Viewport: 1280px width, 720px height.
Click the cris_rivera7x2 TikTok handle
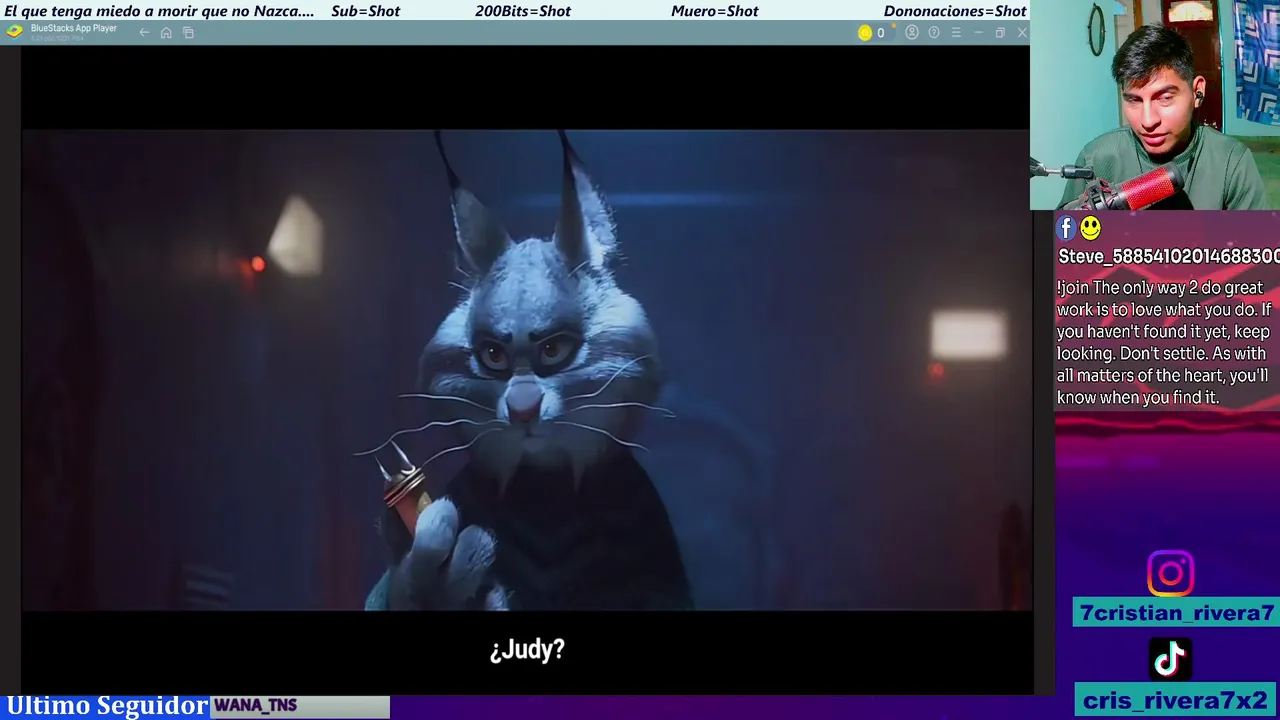(x=1175, y=700)
